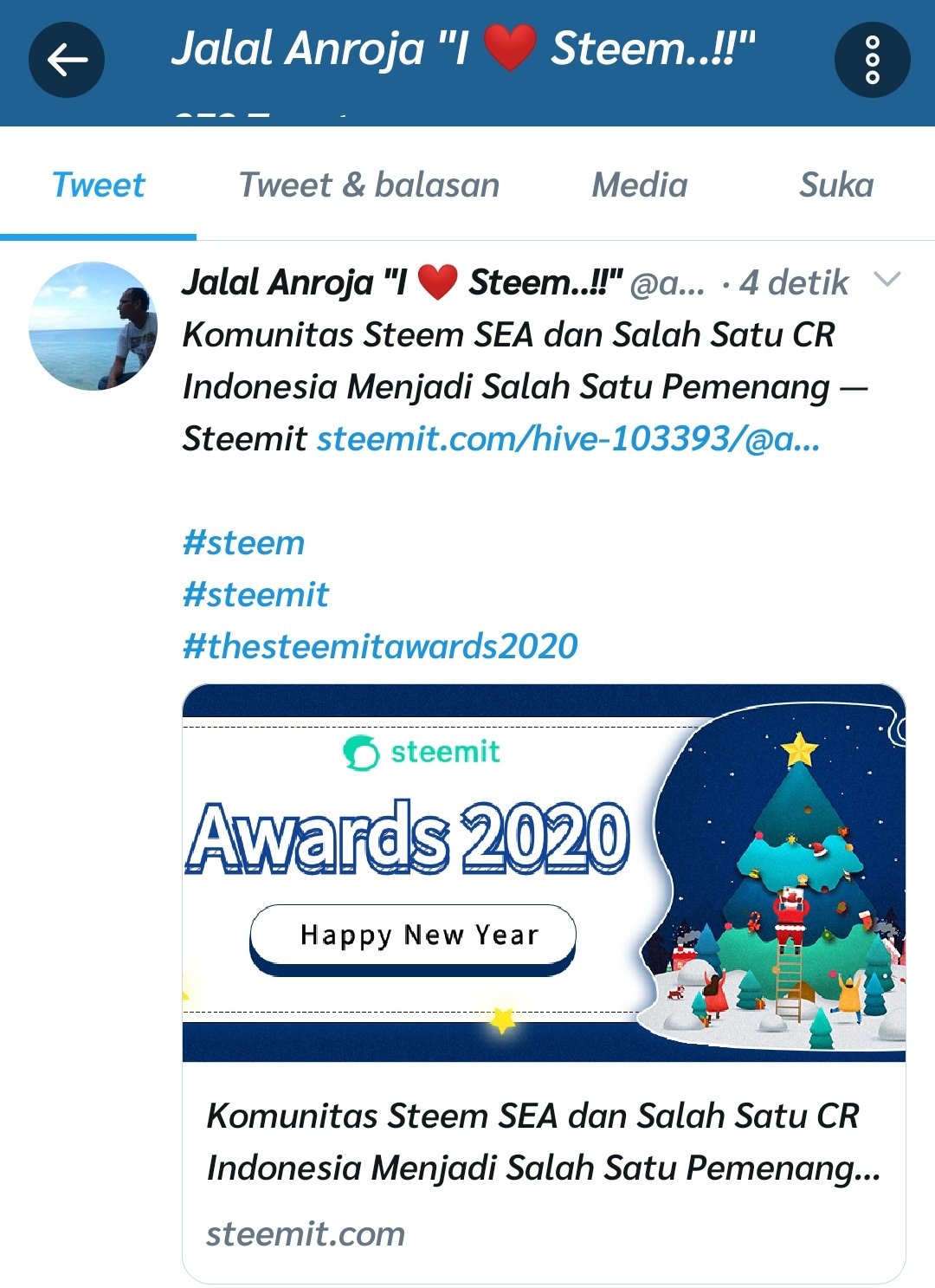Tap the profile title in header

pos(463,48)
